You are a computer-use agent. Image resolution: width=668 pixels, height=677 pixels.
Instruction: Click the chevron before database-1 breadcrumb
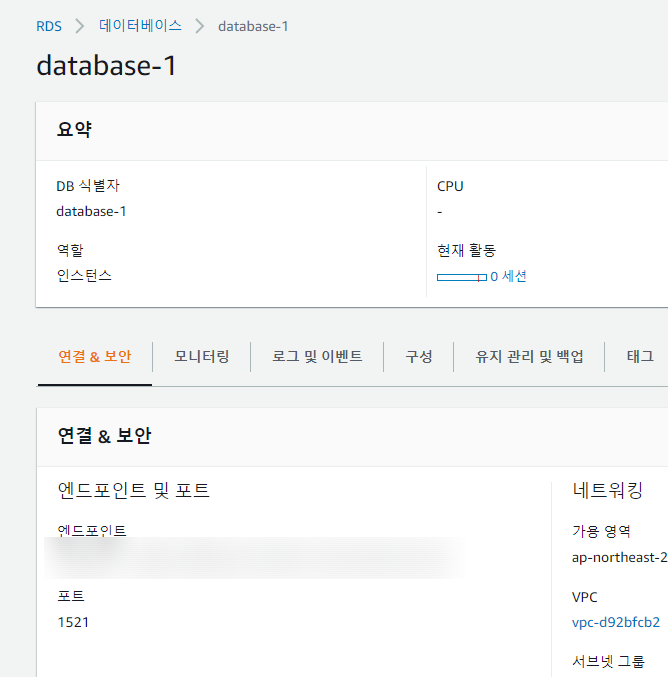pos(199,26)
